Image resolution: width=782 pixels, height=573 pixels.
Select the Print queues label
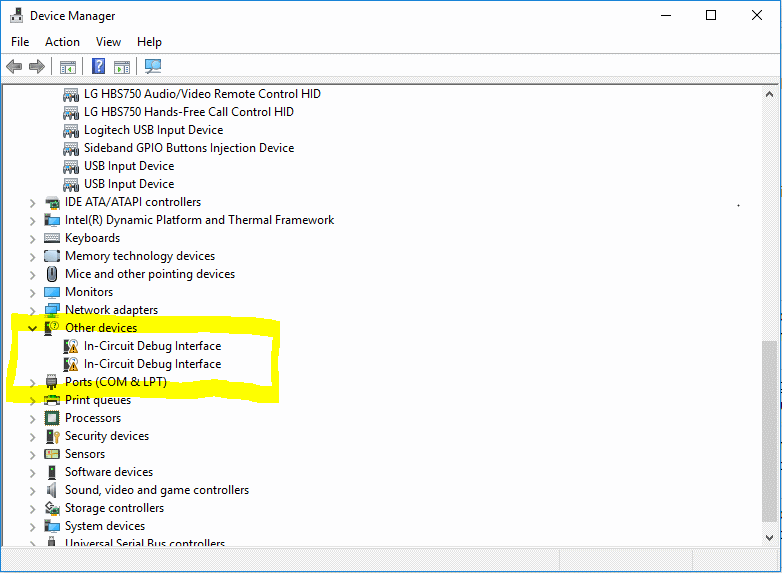(x=98, y=400)
